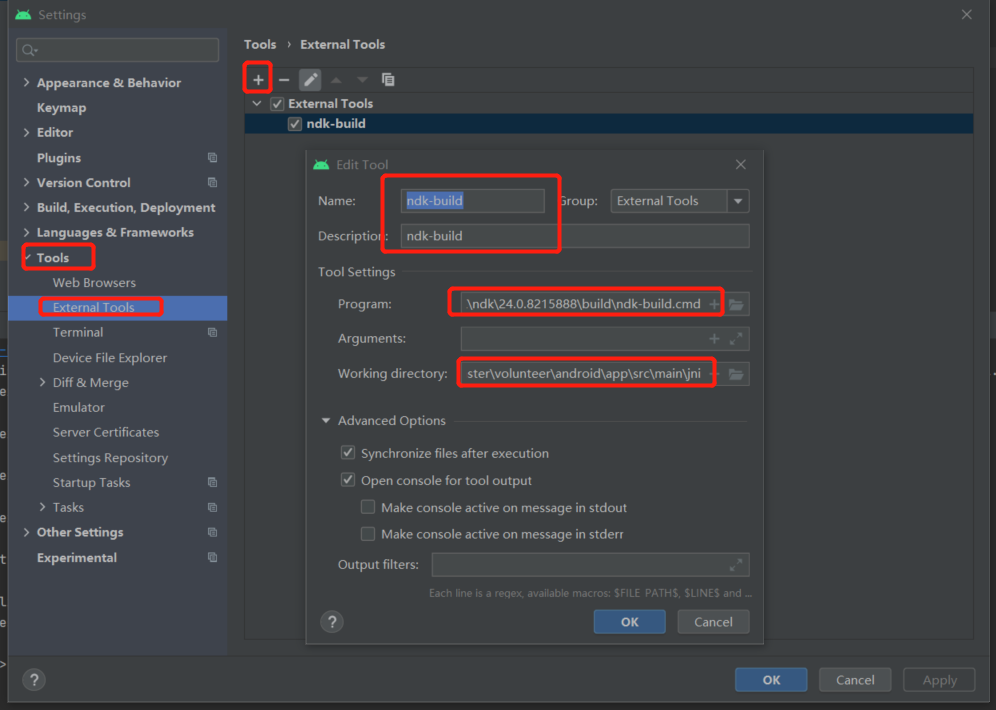Screen dimensions: 996x710
Task: Click the insert macro plus for Arguments
Action: point(716,338)
